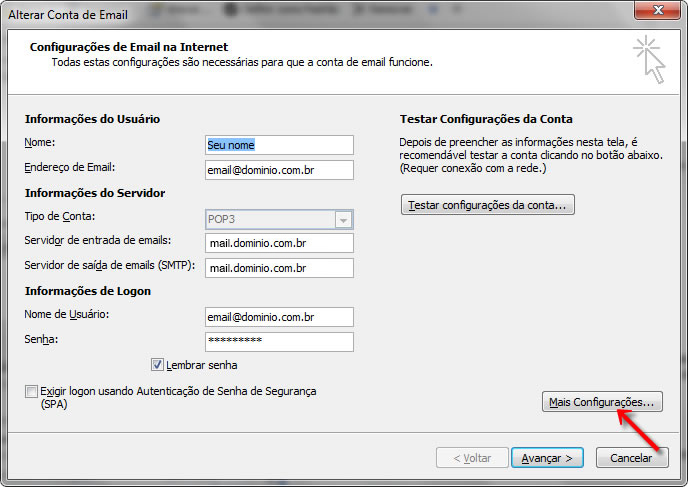Select the Servidor de entrada de emails field
Image resolution: width=688 pixels, height=487 pixels.
tap(279, 243)
